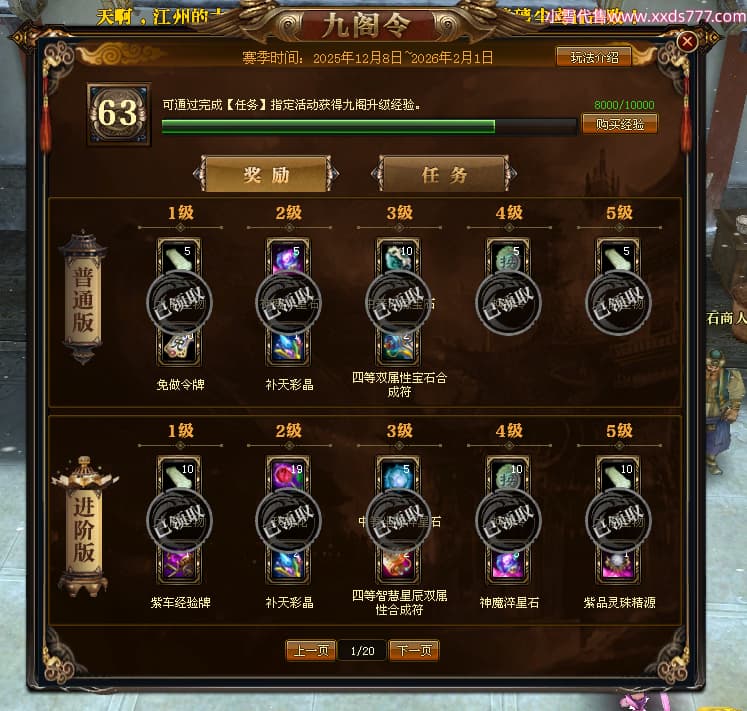Select the 紫车经验牌 icon in 进阶版 1级
This screenshot has height=711, width=747.
pos(179,565)
